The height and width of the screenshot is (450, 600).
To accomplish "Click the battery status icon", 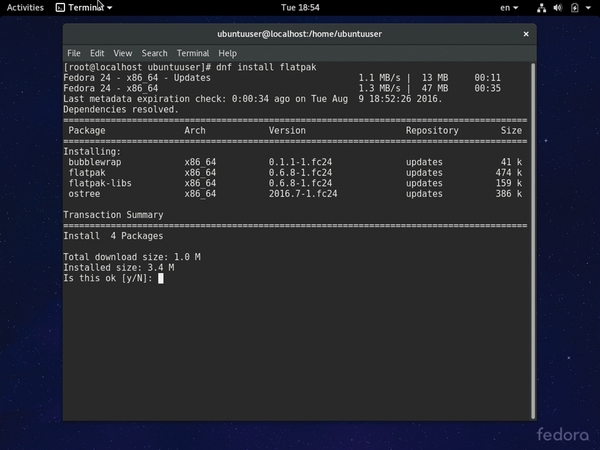I will [576, 7].
